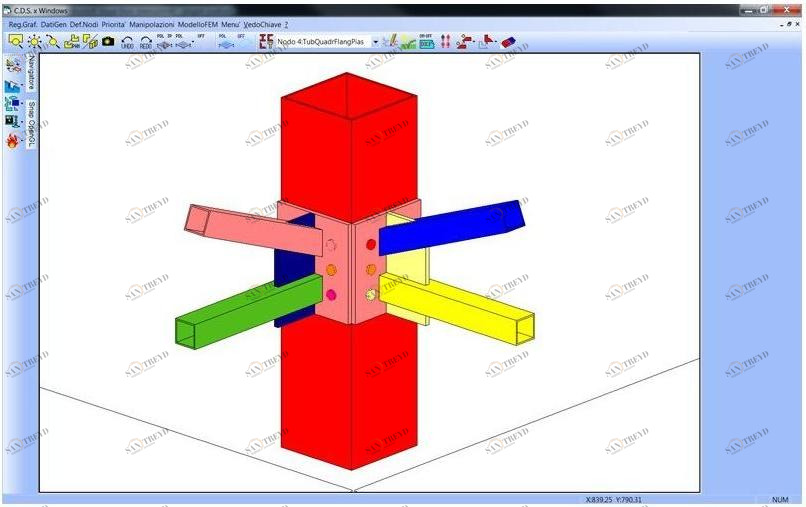
Task: Click the REDO toolbar button
Action: [x=146, y=42]
